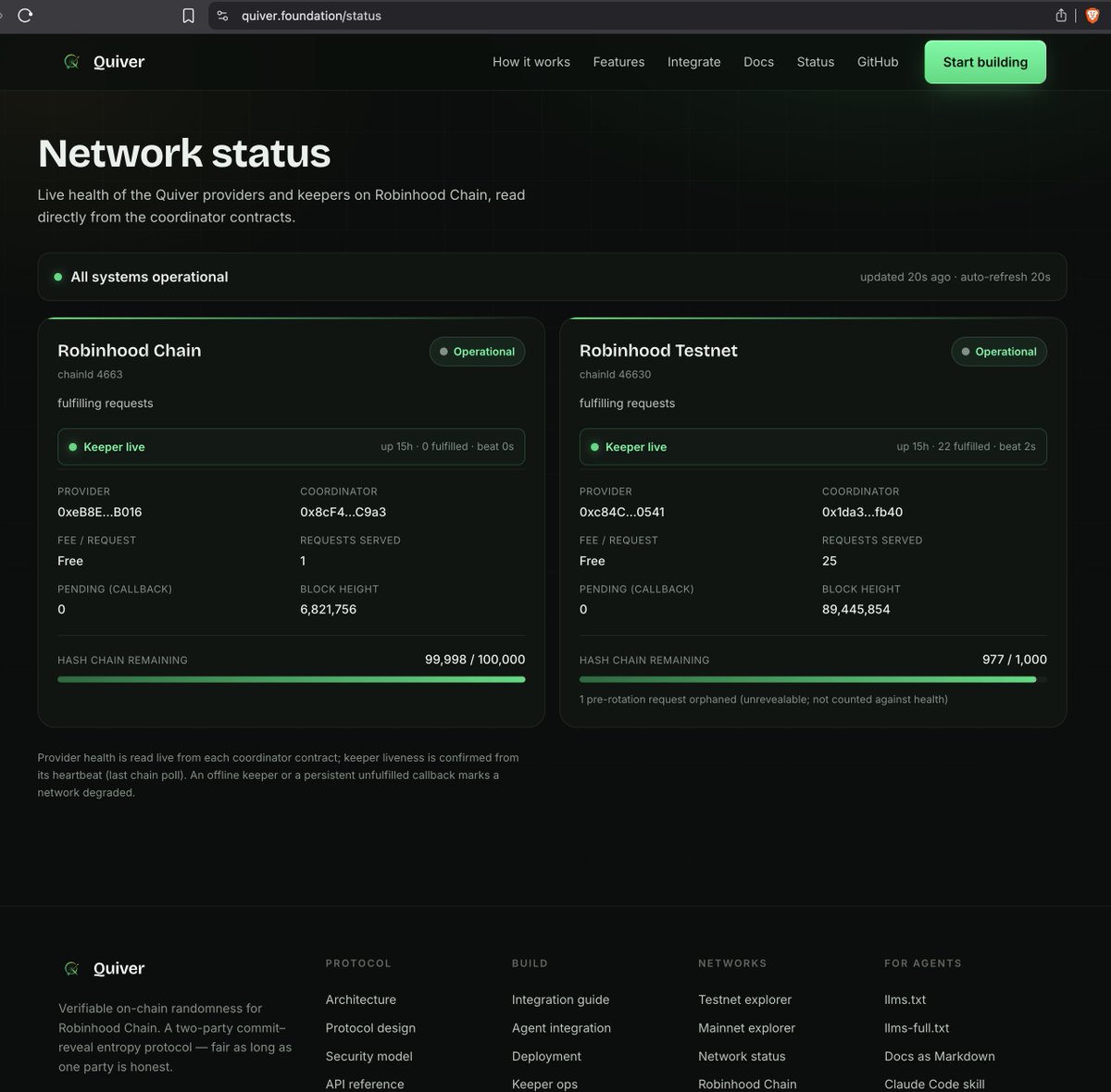
Task: Open llms.txt footer link
Action: (905, 999)
